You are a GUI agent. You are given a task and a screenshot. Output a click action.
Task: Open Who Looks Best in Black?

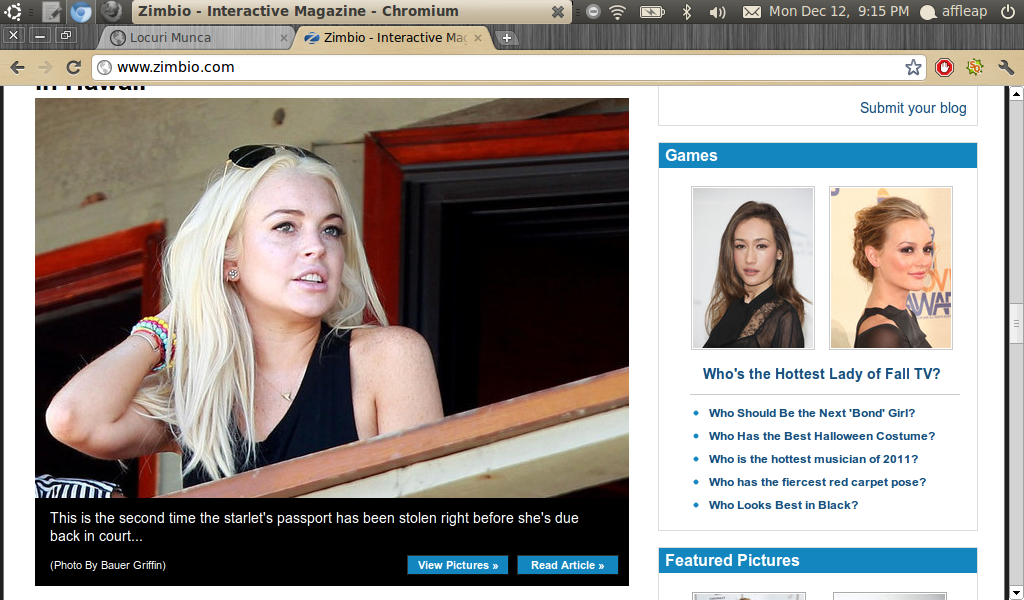(x=783, y=505)
